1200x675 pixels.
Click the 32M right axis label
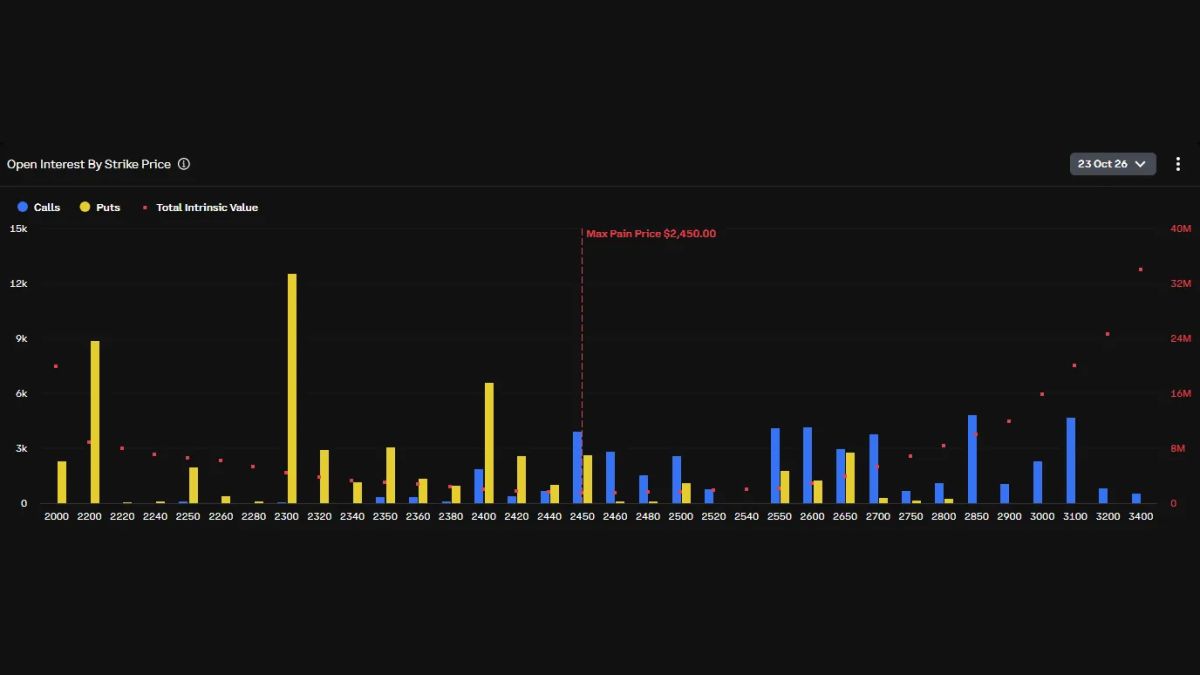point(1181,284)
